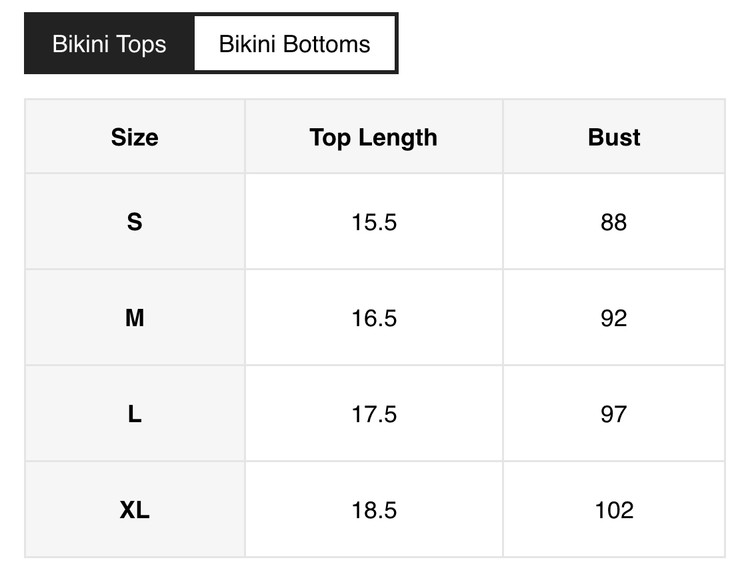The height and width of the screenshot is (581, 750).
Task: Pick the M size label cell
Action: (135, 318)
